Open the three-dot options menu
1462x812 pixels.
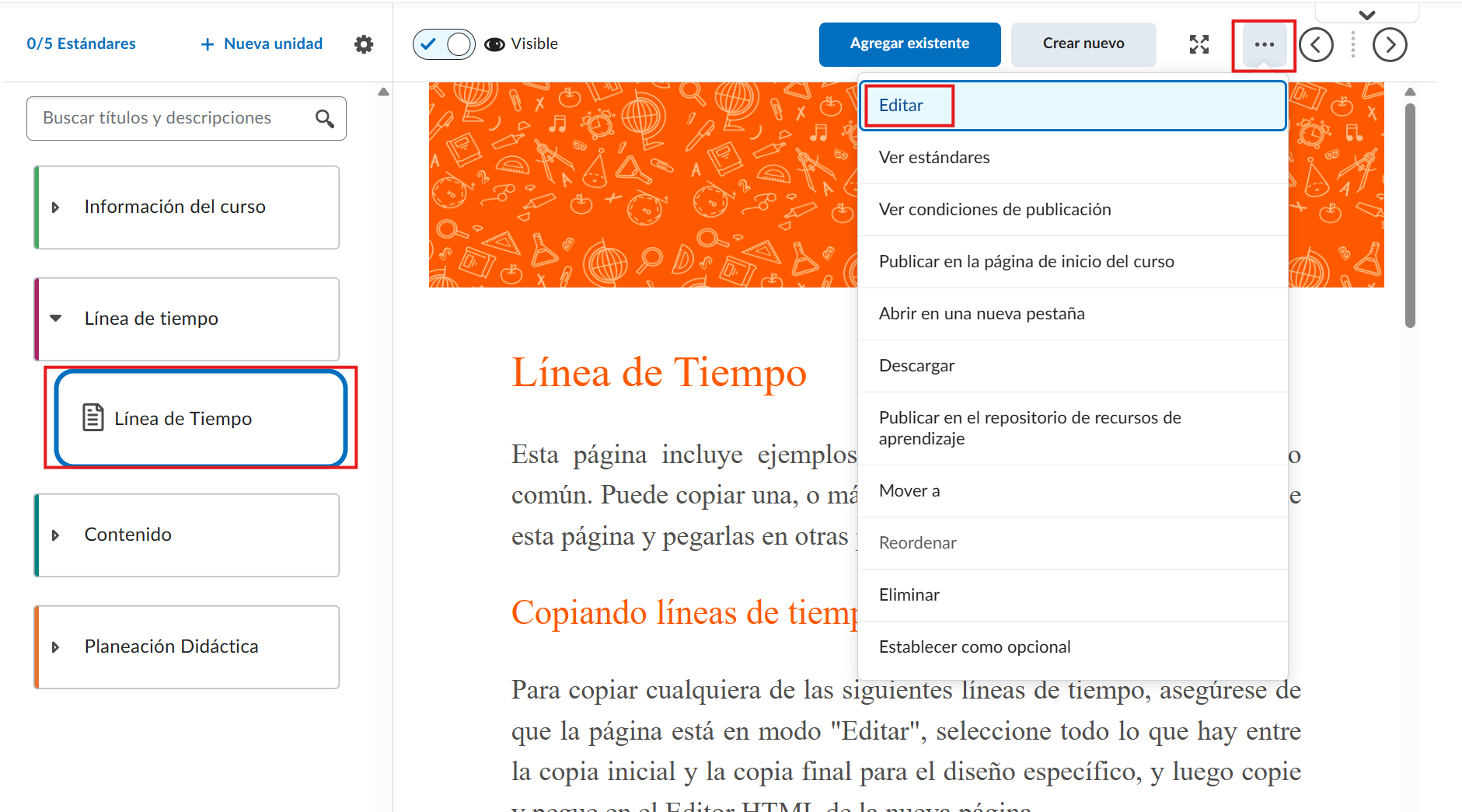point(1264,45)
